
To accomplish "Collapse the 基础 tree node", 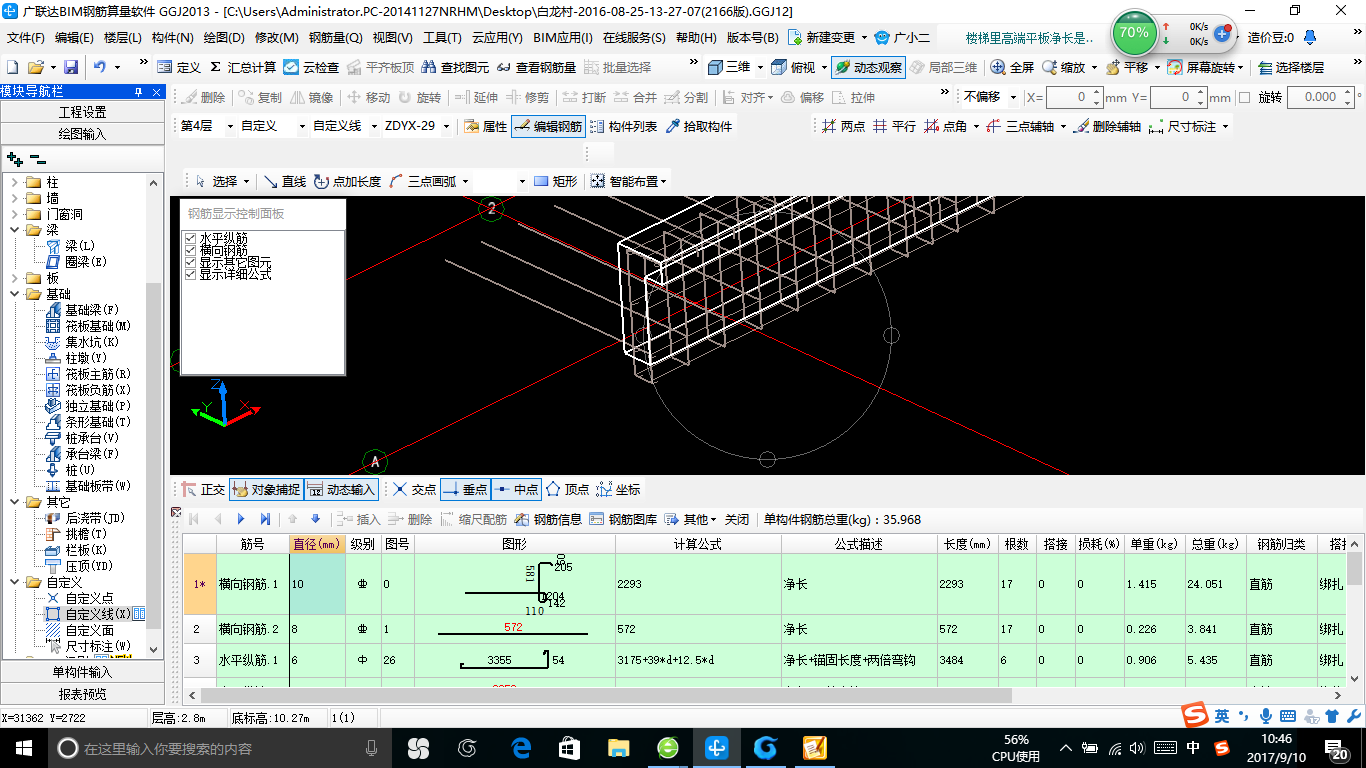I will (15, 294).
